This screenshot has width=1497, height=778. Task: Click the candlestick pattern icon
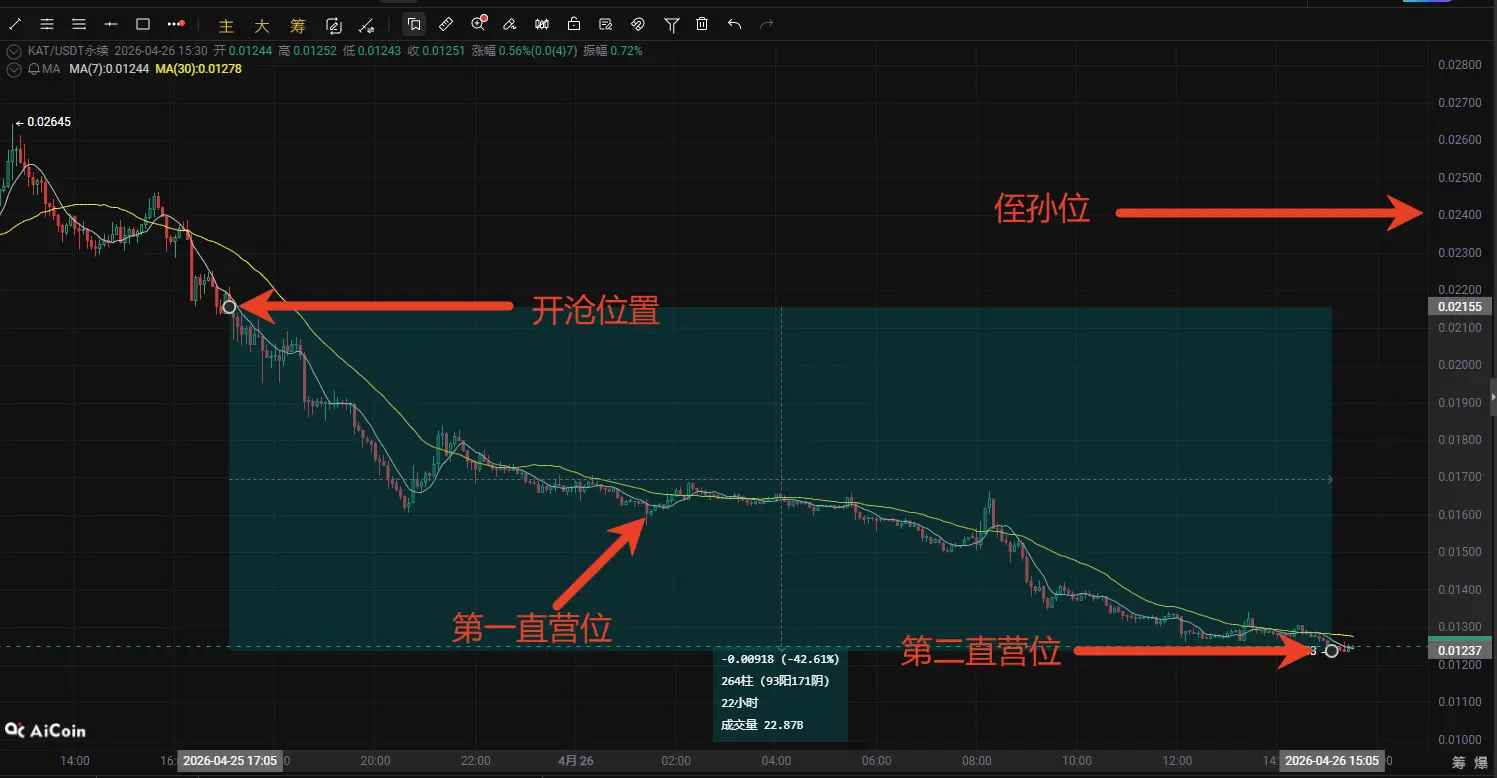[x=542, y=23]
